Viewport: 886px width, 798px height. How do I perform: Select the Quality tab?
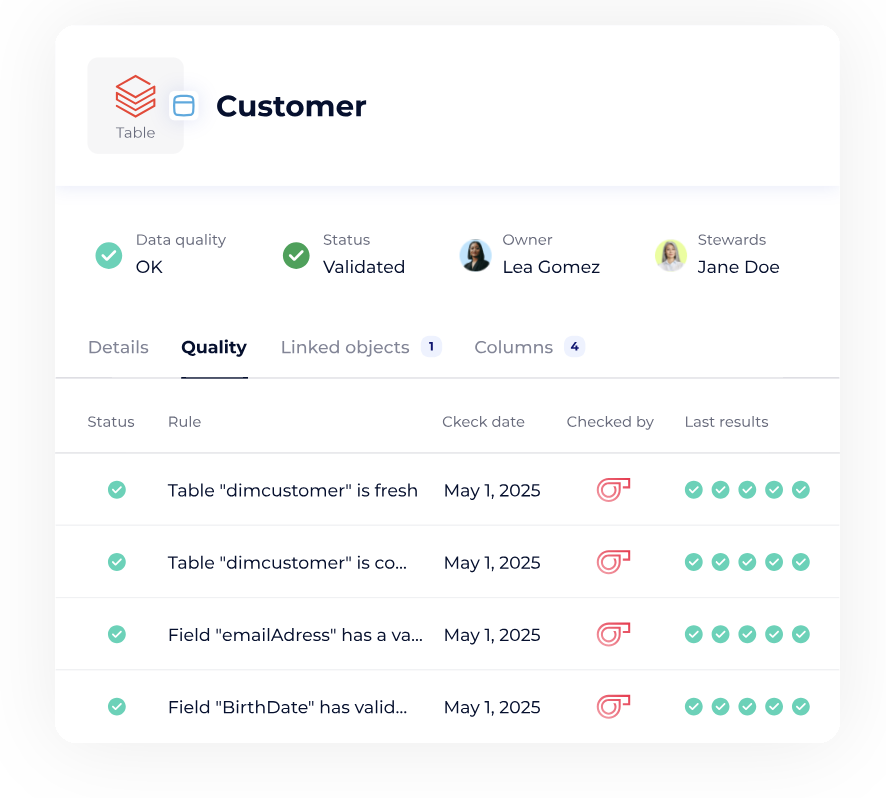tap(214, 347)
